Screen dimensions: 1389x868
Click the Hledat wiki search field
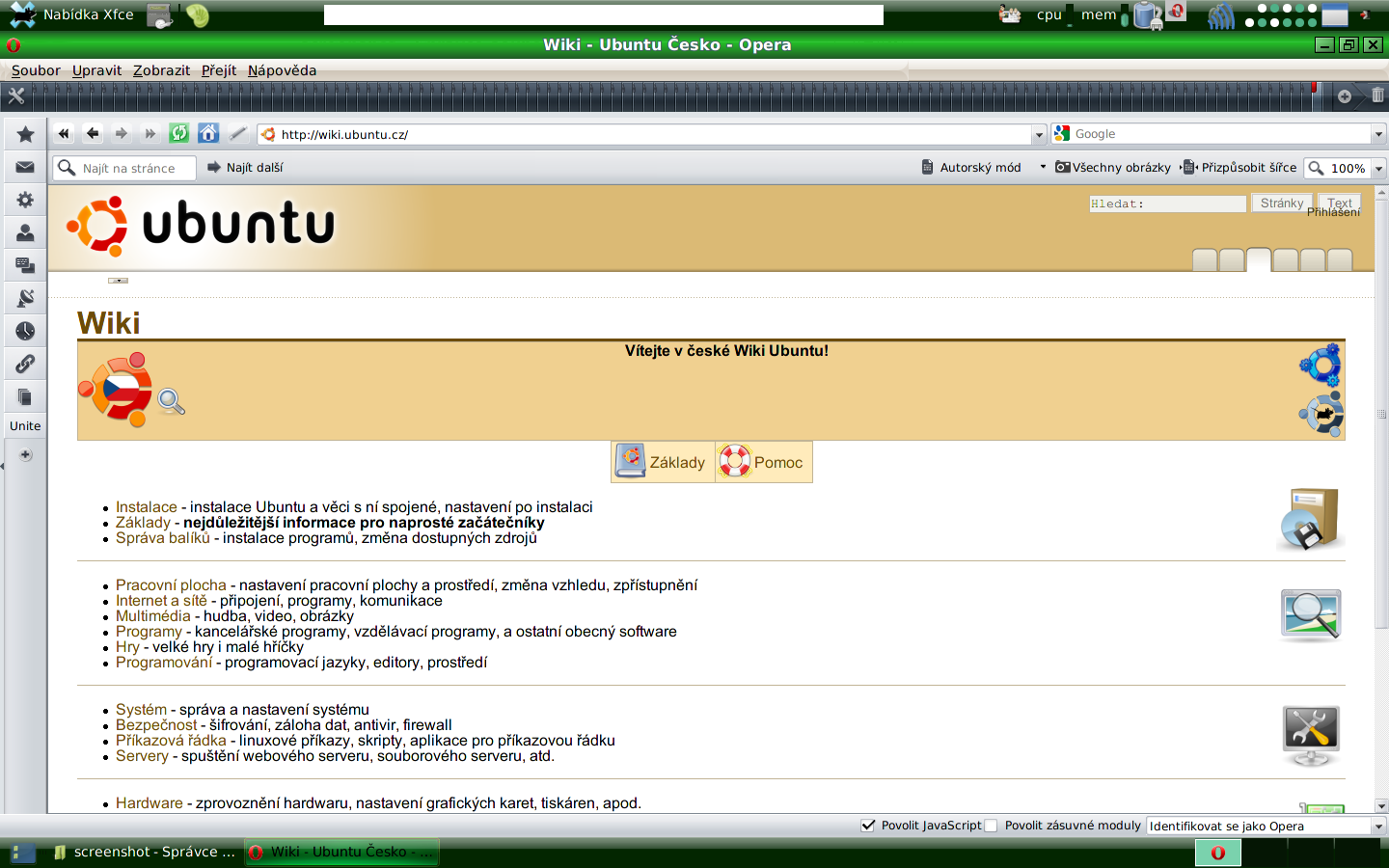pos(1167,203)
